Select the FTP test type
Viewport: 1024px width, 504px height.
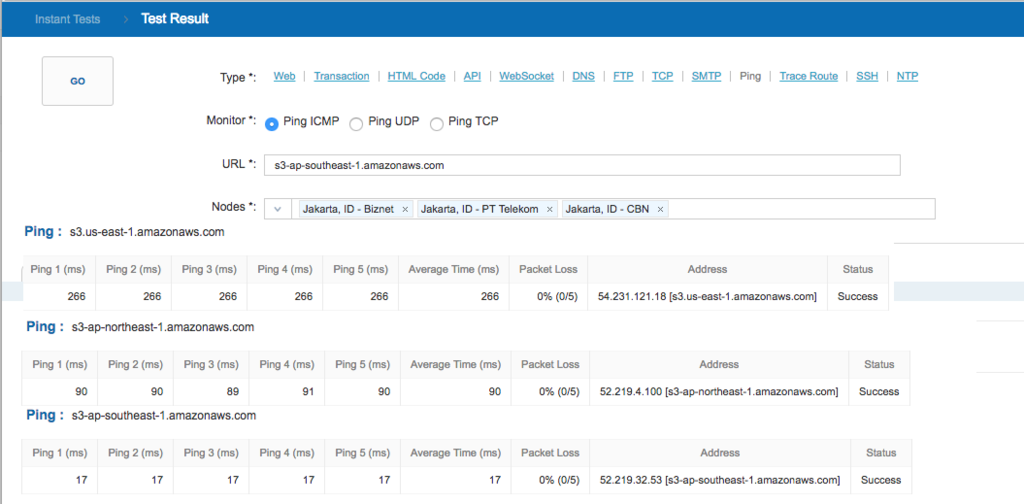pyautogui.click(x=623, y=76)
